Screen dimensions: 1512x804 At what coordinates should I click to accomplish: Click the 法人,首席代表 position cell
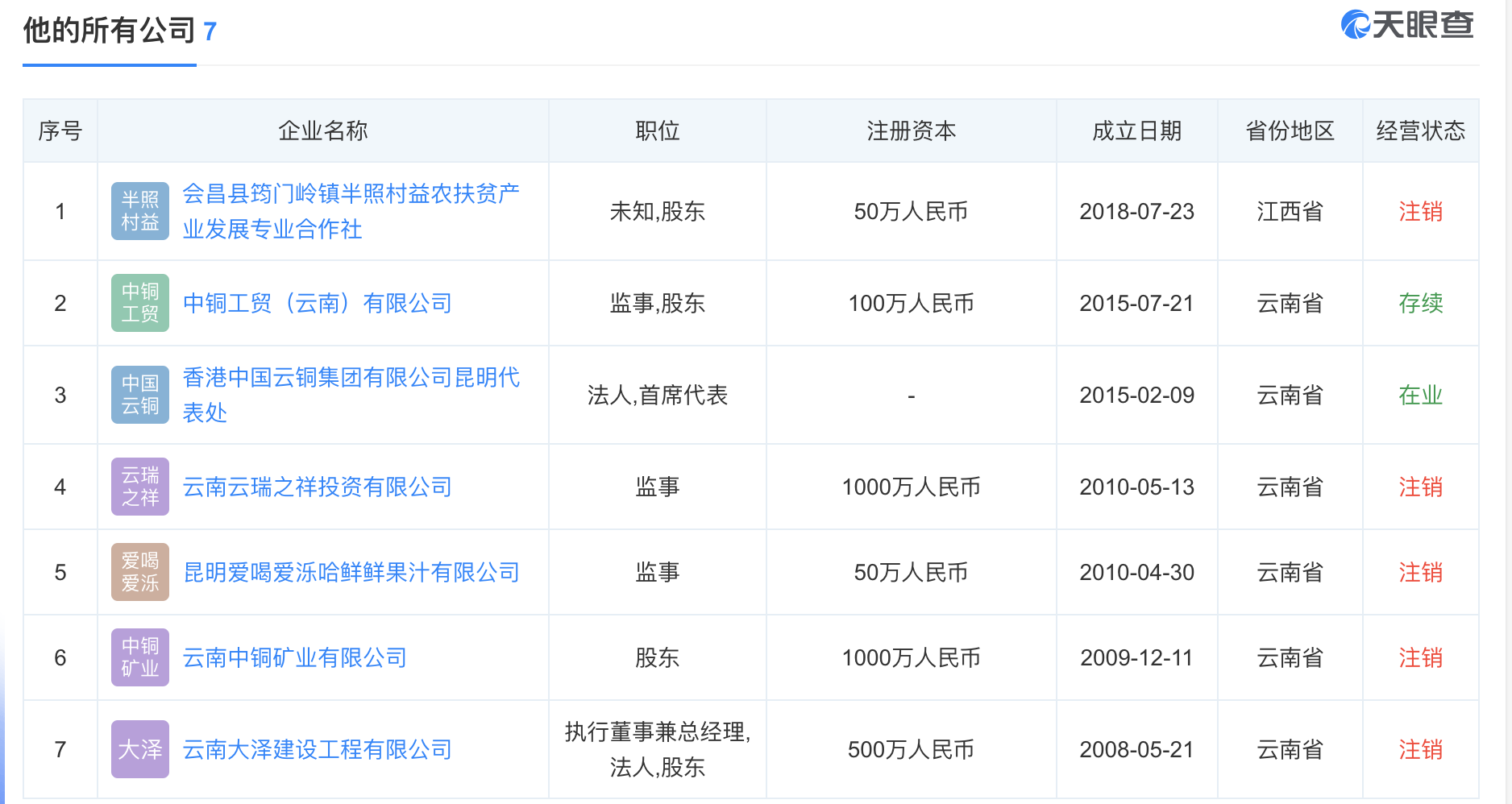658,395
